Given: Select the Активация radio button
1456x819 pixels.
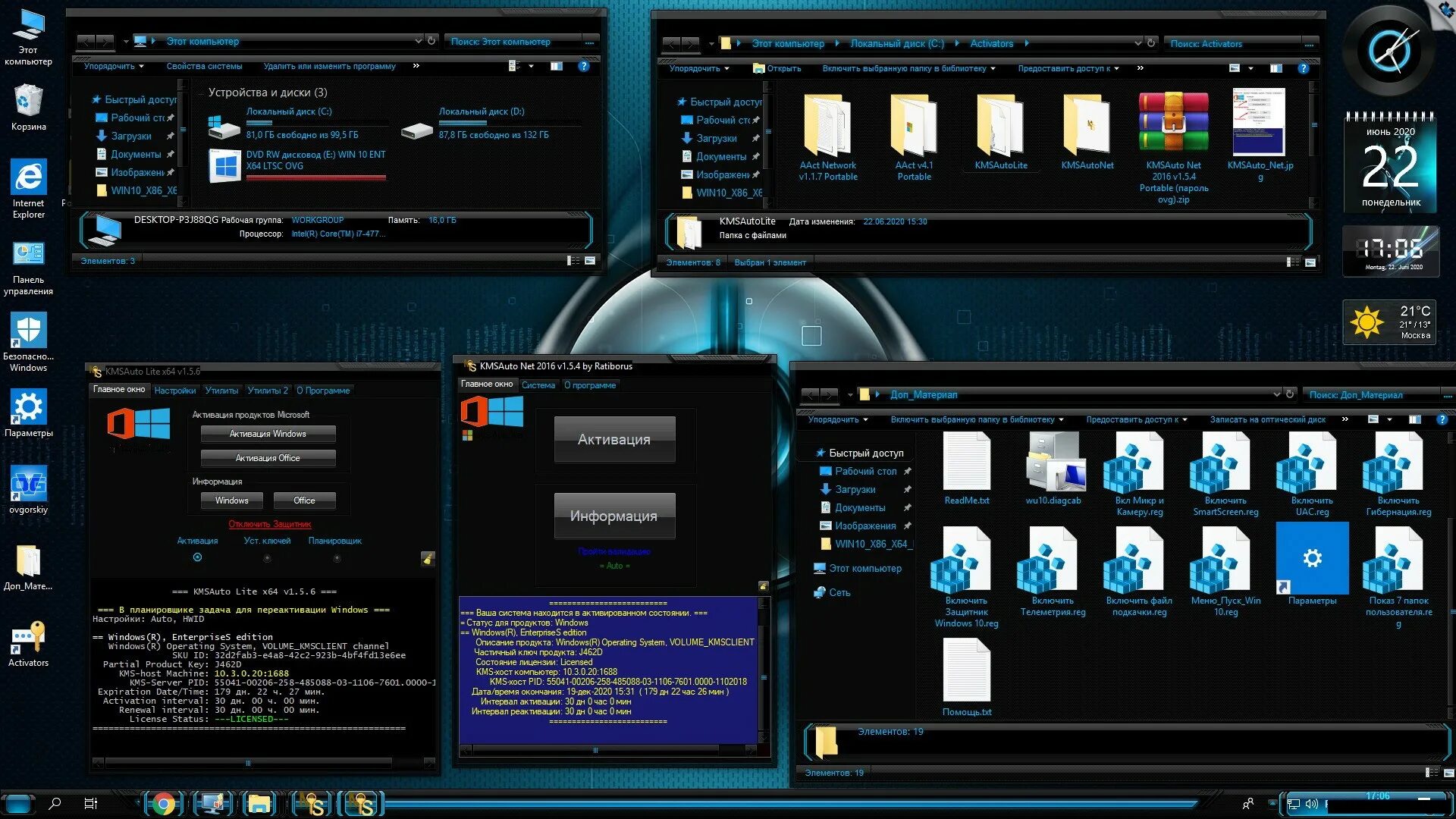Looking at the screenshot, I should point(197,557).
